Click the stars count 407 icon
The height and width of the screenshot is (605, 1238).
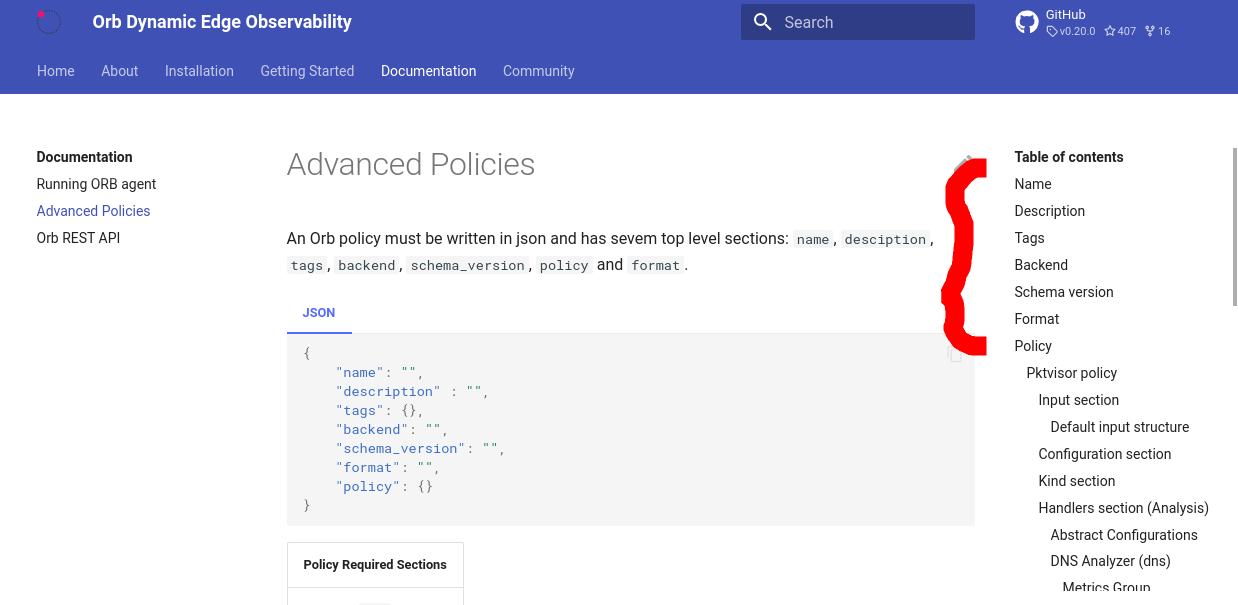[1110, 31]
